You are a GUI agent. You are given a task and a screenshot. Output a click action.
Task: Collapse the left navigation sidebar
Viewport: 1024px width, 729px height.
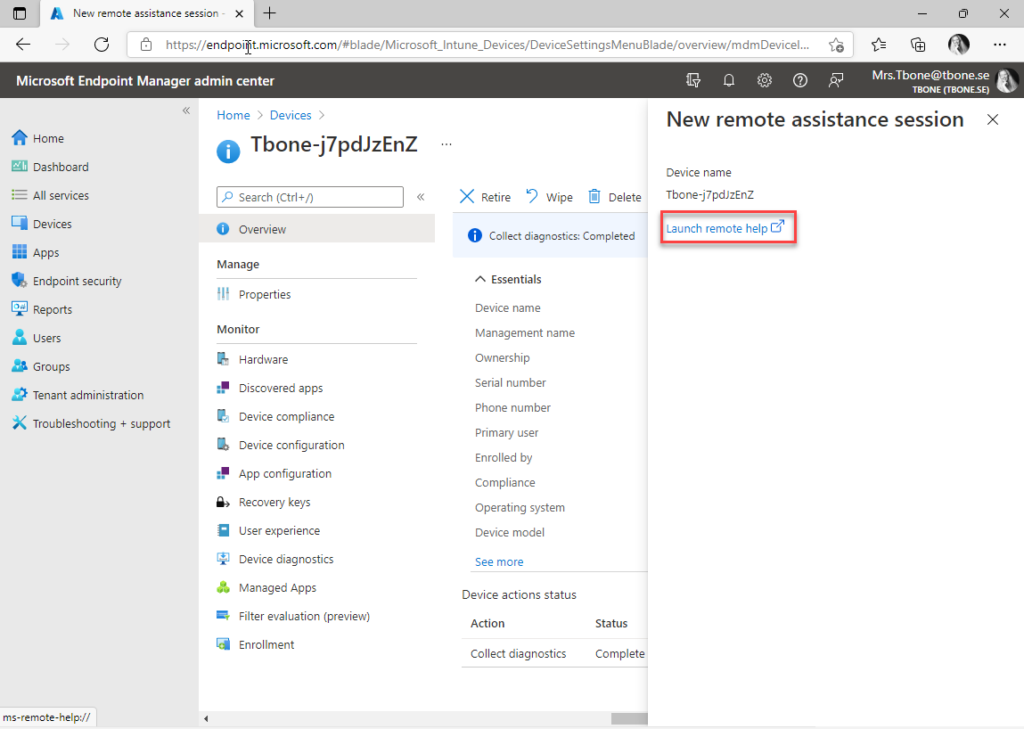[186, 110]
